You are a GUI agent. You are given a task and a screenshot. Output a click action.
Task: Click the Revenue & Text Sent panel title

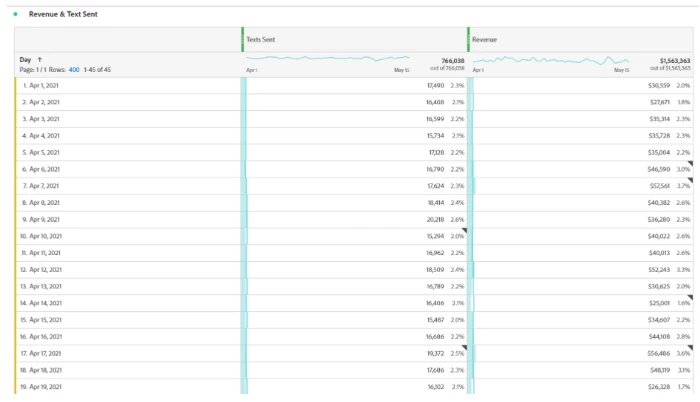tap(63, 14)
